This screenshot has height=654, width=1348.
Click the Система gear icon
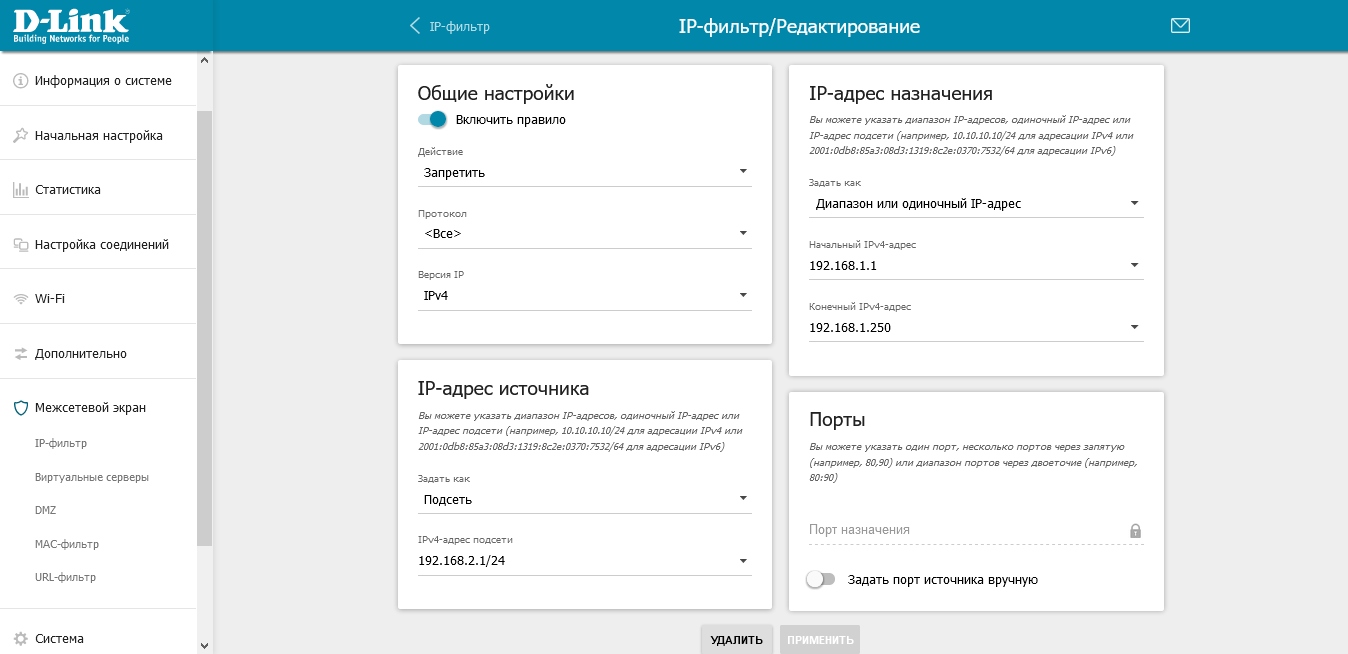19,639
